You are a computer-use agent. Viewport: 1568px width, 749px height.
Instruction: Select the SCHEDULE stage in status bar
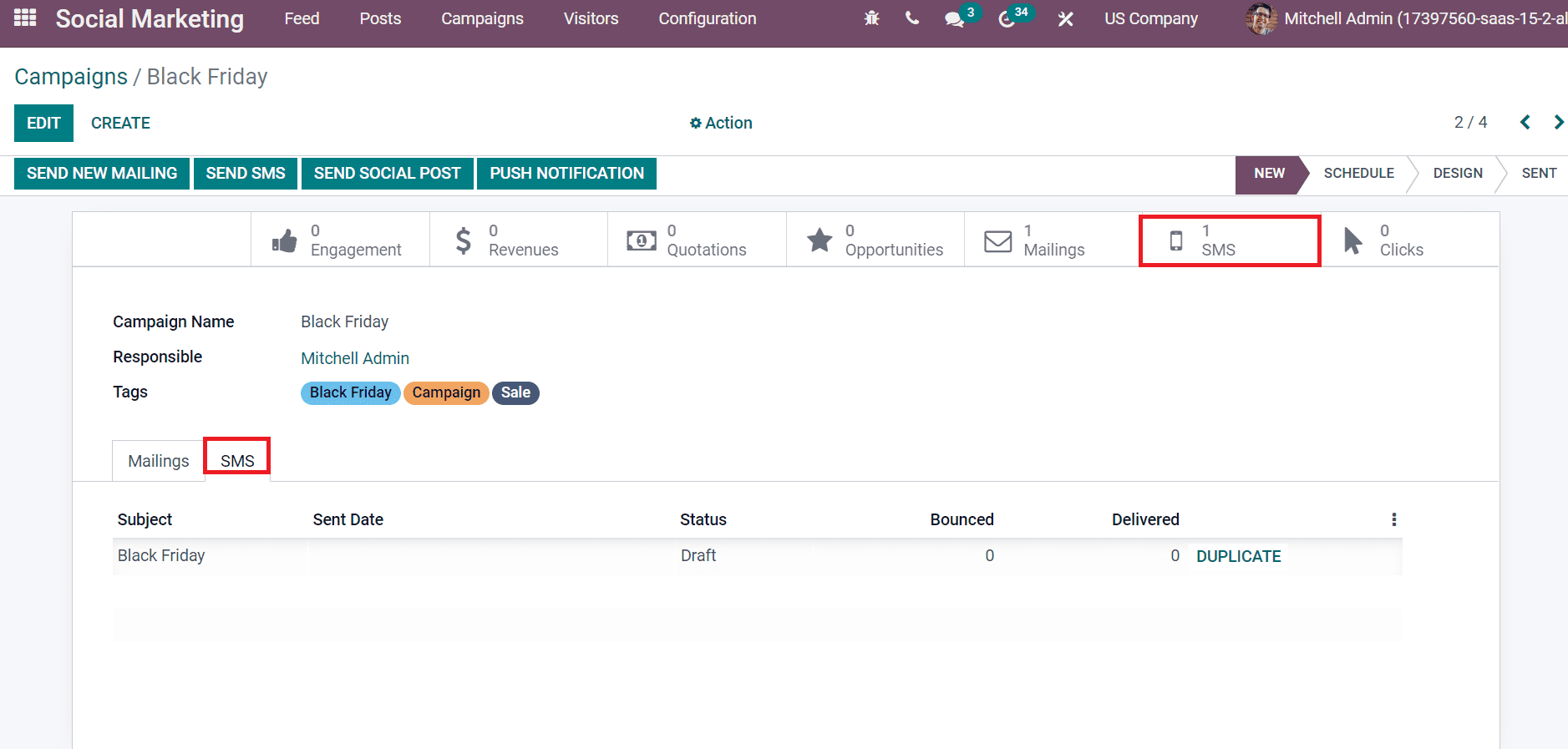(1358, 173)
